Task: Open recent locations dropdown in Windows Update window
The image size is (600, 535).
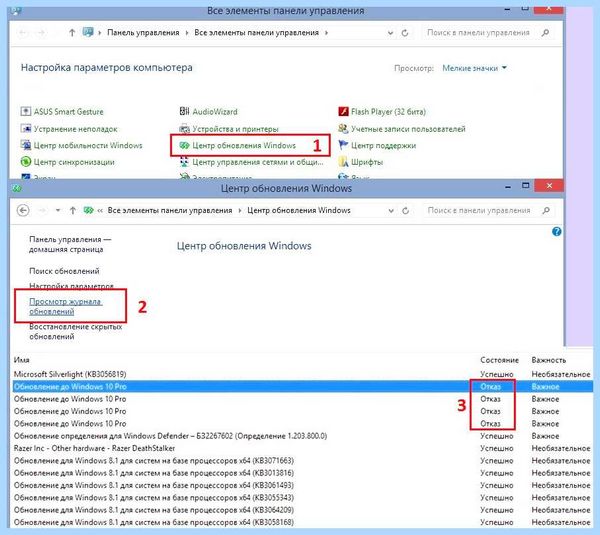Action: (x=58, y=210)
